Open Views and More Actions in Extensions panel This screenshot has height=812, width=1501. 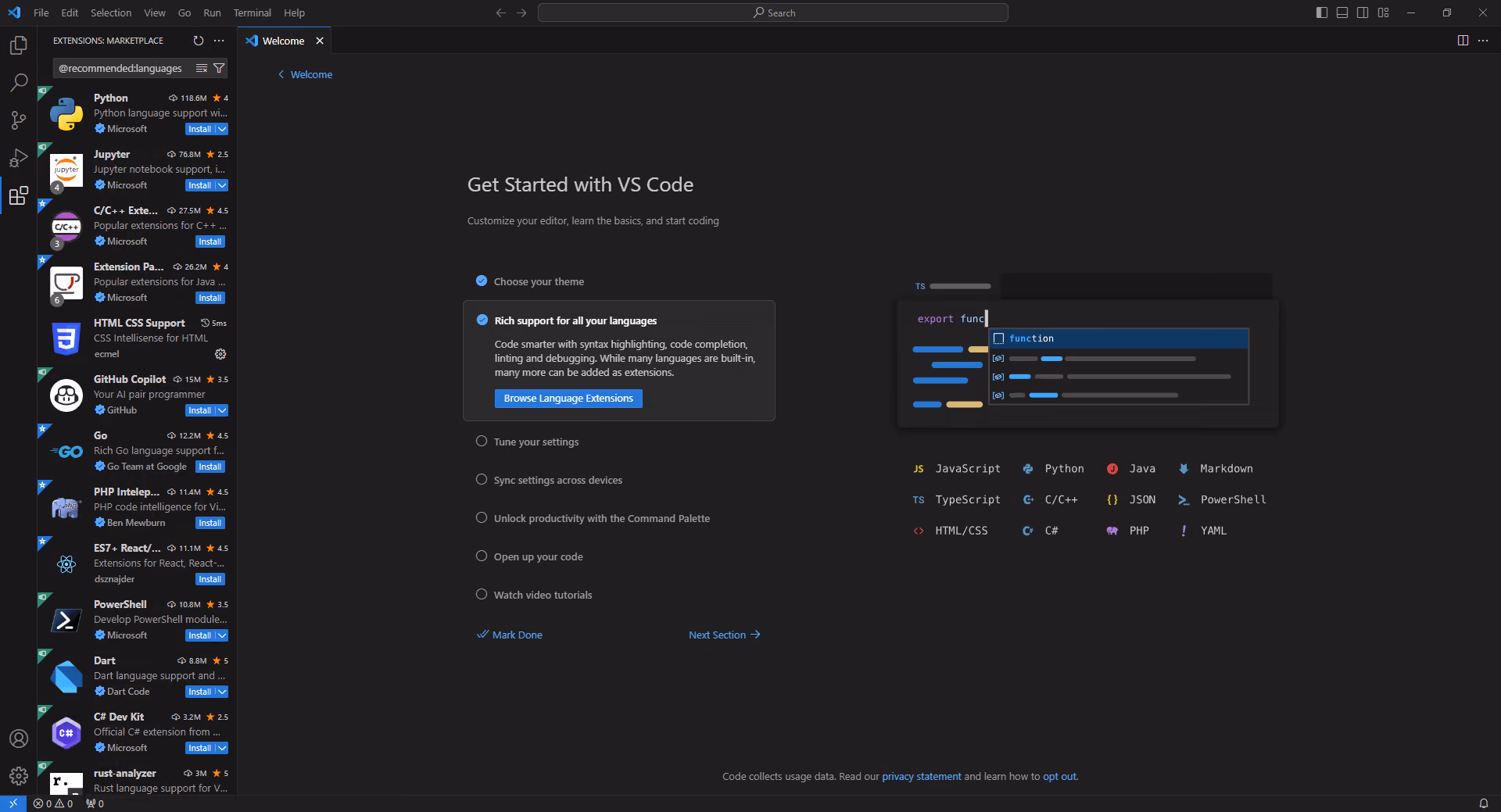219,41
